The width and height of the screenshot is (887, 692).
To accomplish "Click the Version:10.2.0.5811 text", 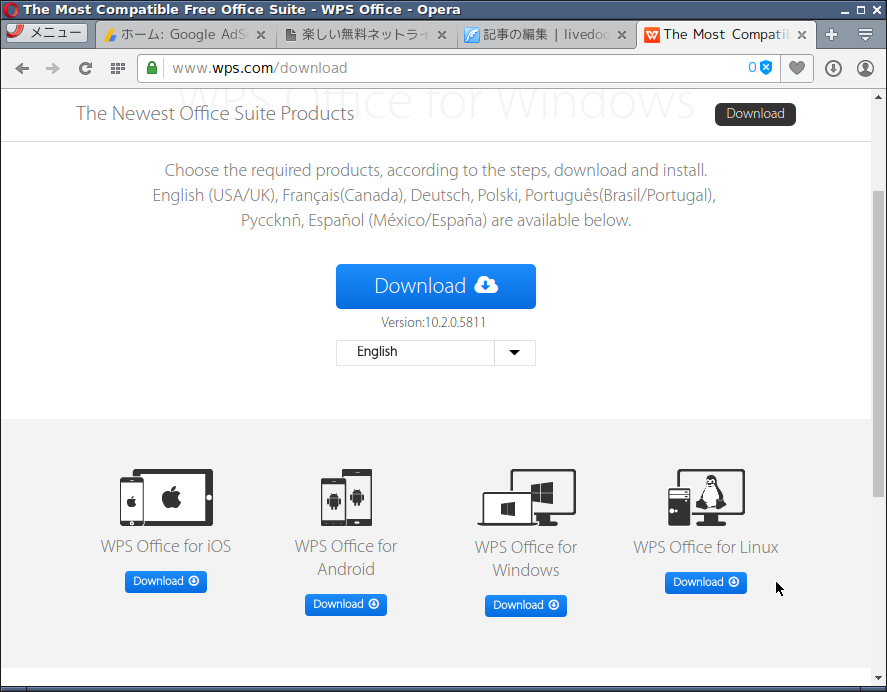I will tap(433, 323).
